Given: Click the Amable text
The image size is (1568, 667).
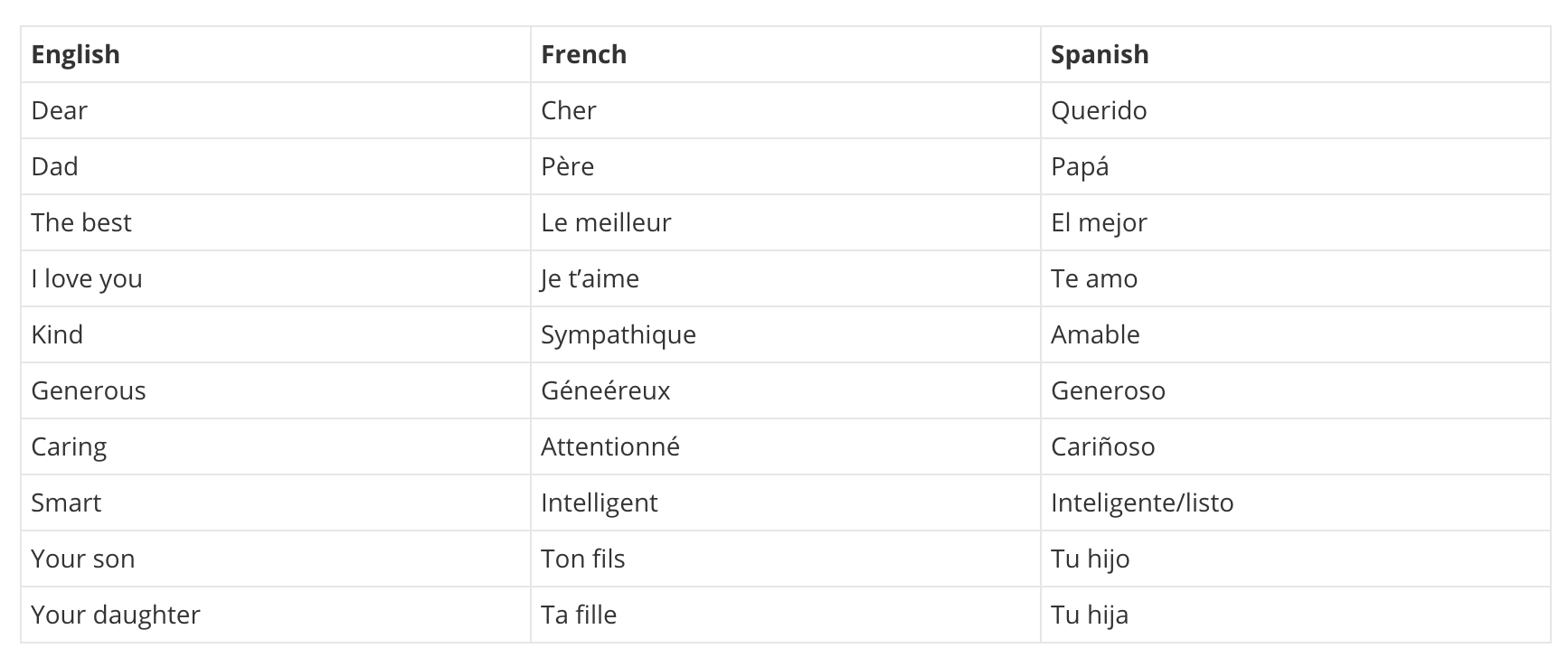Looking at the screenshot, I should [x=1095, y=334].
